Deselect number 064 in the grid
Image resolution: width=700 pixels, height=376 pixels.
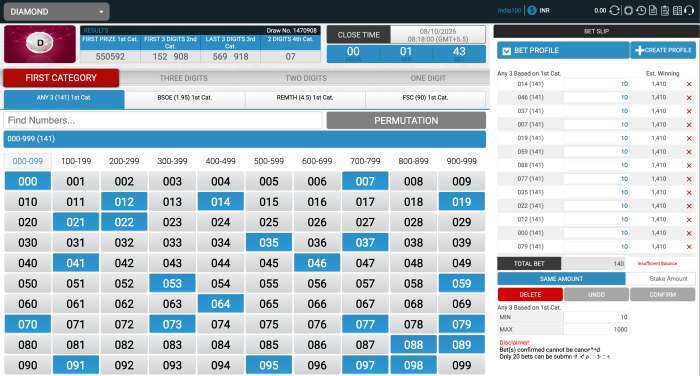(221, 304)
